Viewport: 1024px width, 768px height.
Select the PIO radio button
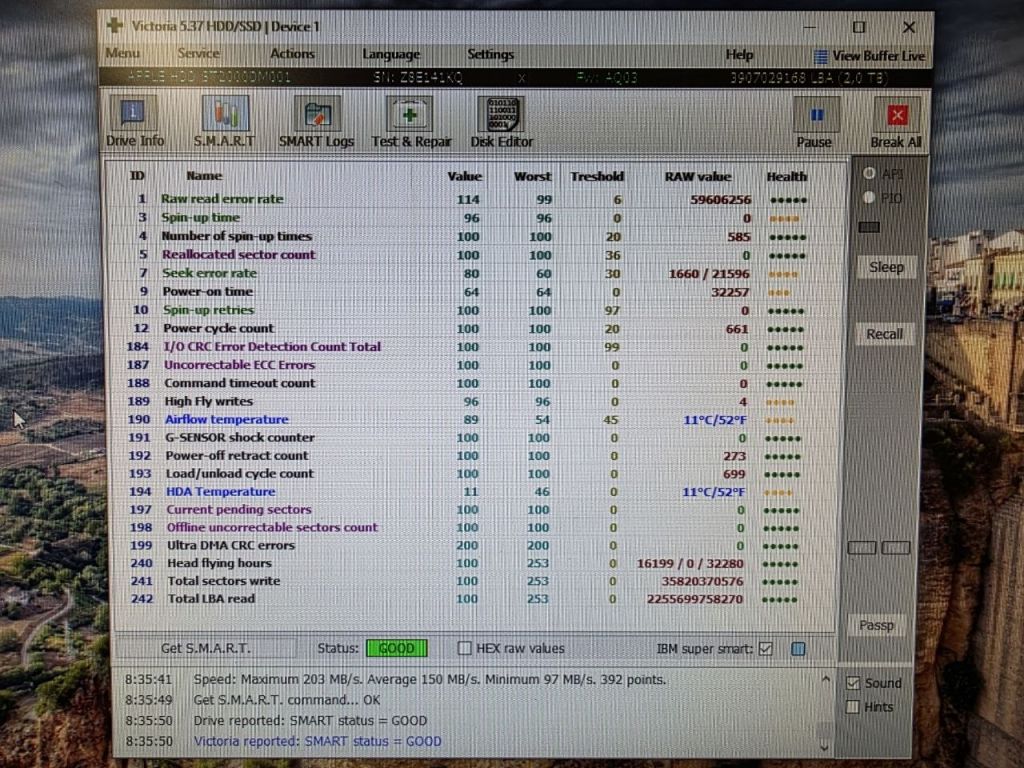pyautogui.click(x=869, y=197)
